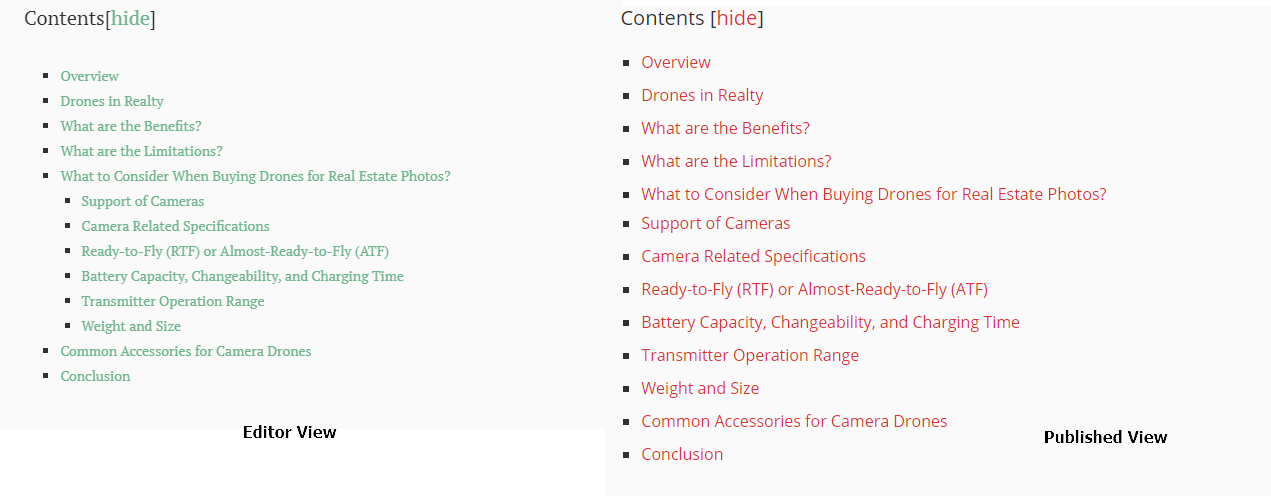Jump to red What to Consider When Buying Drones link
The height and width of the screenshot is (496, 1271).
tap(874, 194)
